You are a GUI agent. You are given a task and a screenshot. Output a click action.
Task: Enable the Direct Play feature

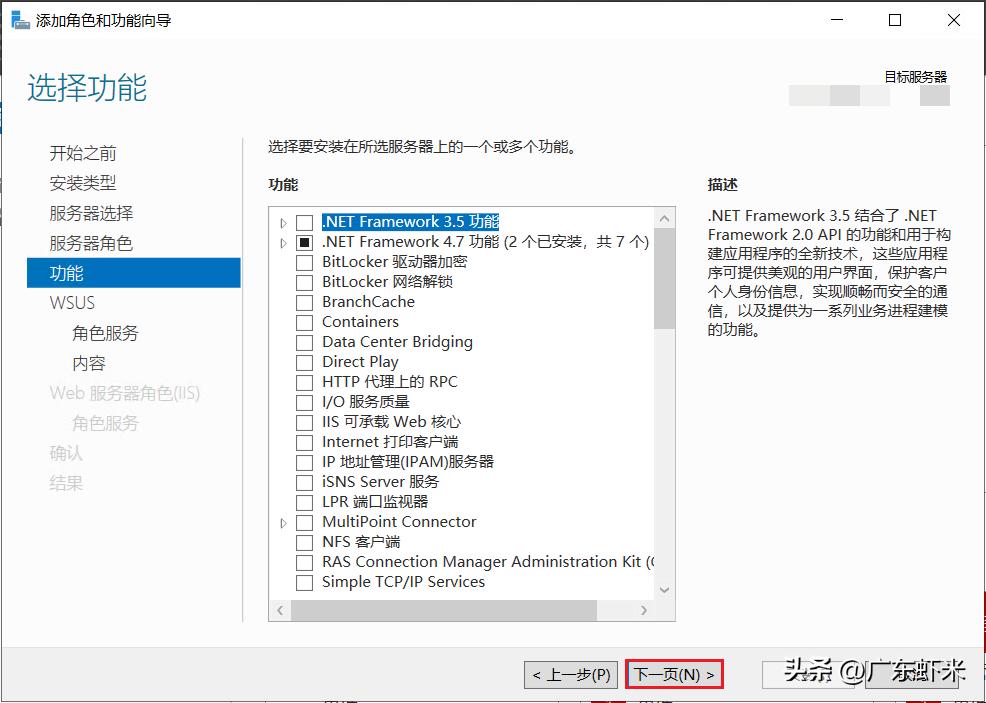tap(304, 362)
